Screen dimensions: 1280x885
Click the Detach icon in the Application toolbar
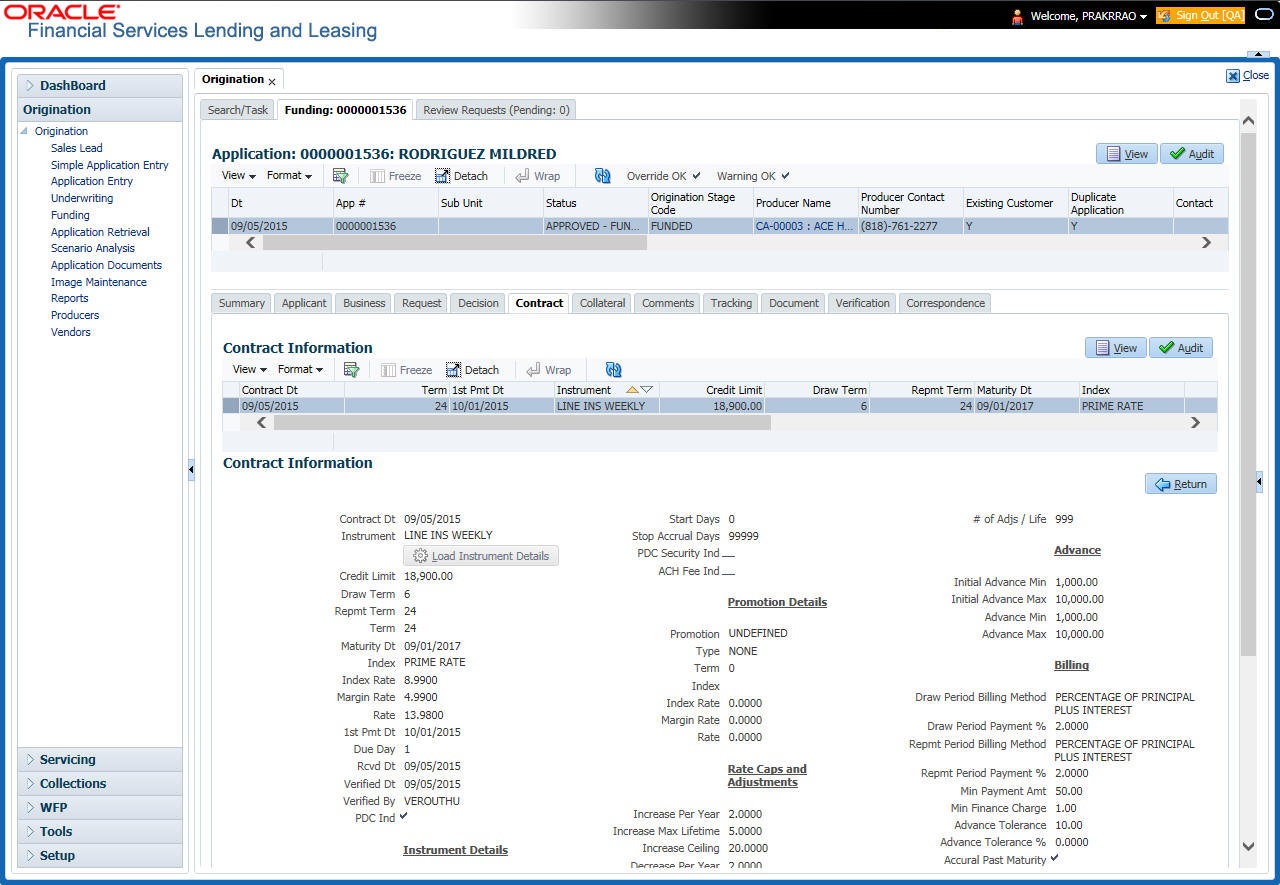443,176
